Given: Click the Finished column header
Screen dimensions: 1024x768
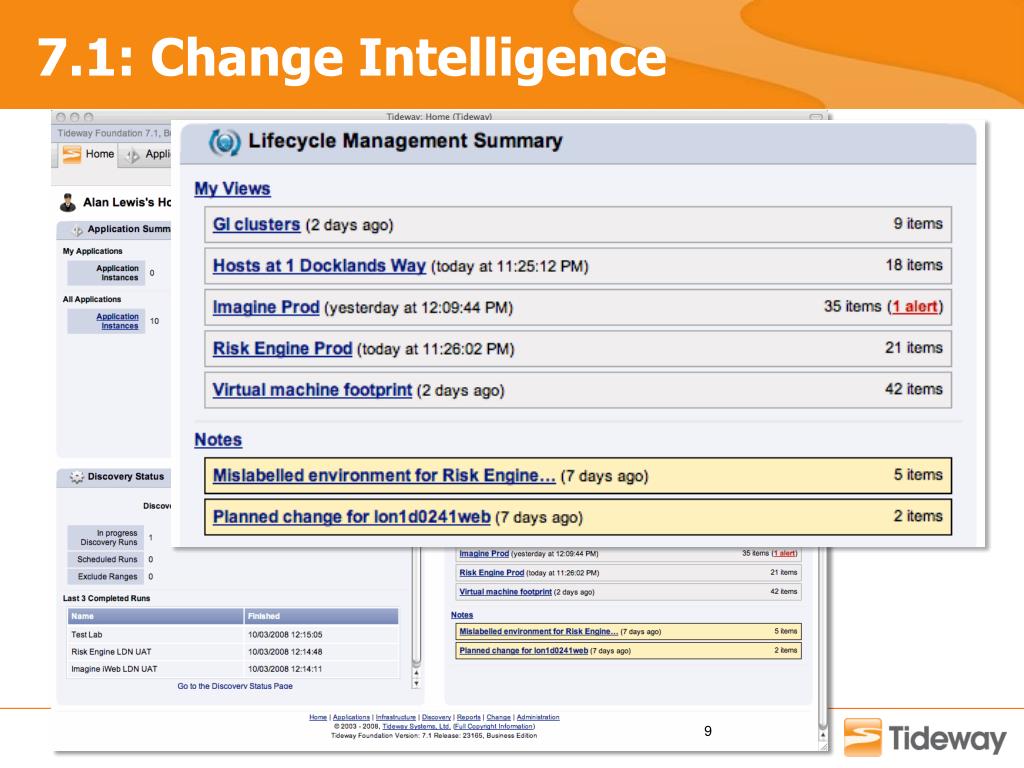Looking at the screenshot, I should click(x=321, y=616).
